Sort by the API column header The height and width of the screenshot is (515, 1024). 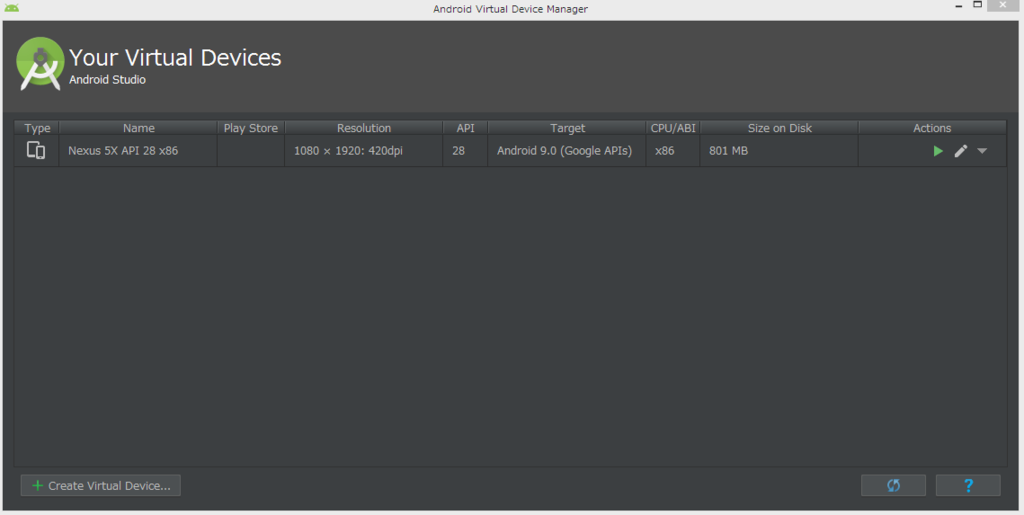pos(466,128)
